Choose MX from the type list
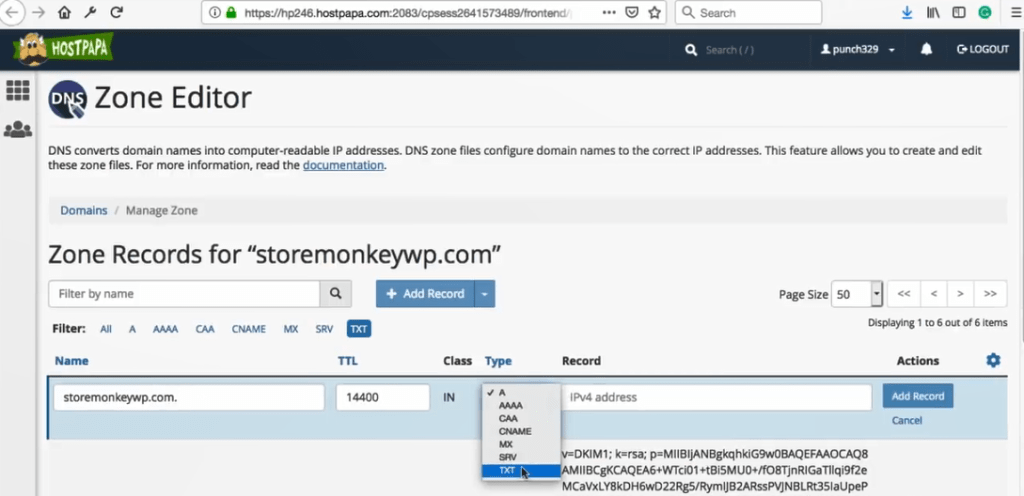1024x496 pixels. click(x=521, y=444)
